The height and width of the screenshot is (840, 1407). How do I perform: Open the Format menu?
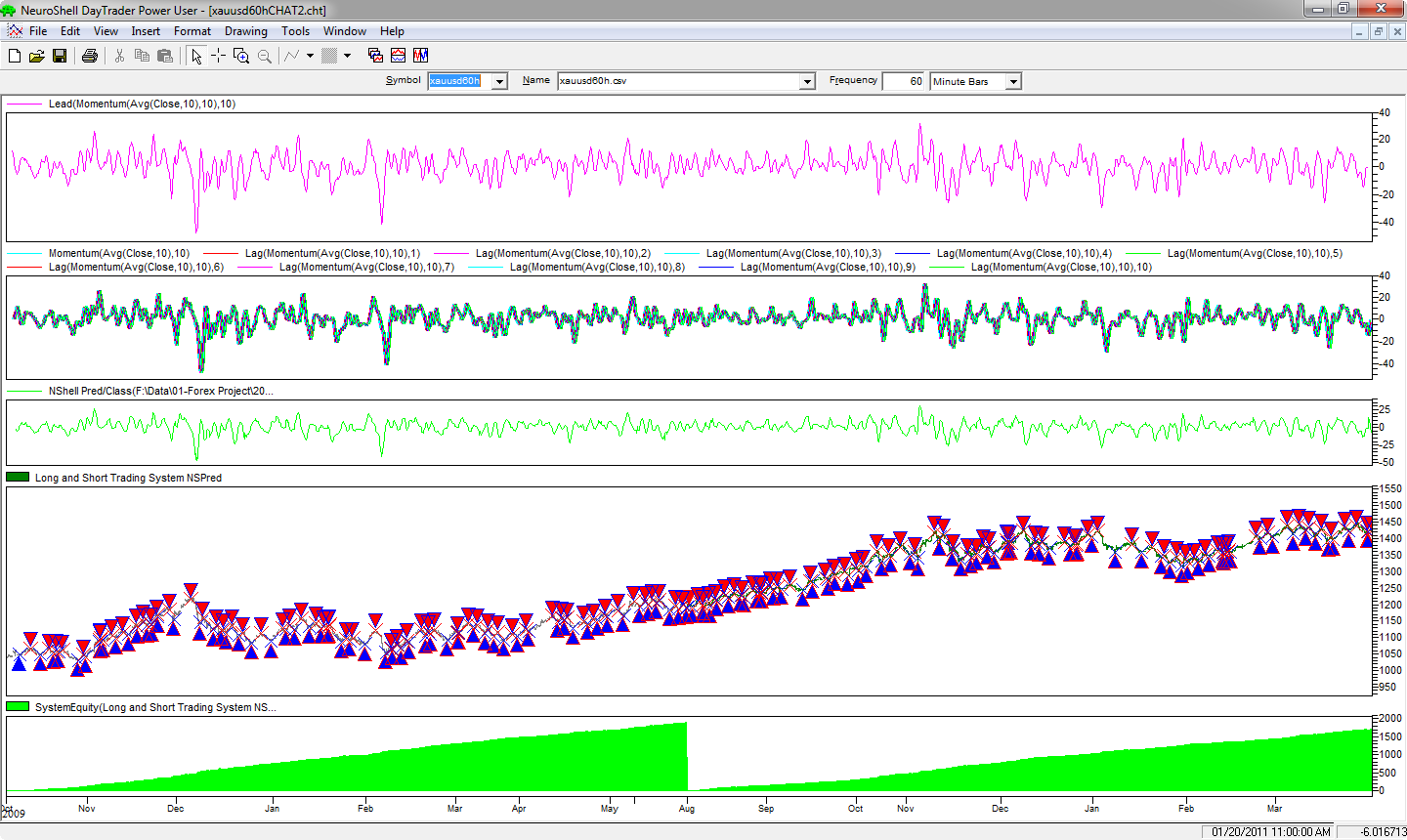[x=192, y=31]
